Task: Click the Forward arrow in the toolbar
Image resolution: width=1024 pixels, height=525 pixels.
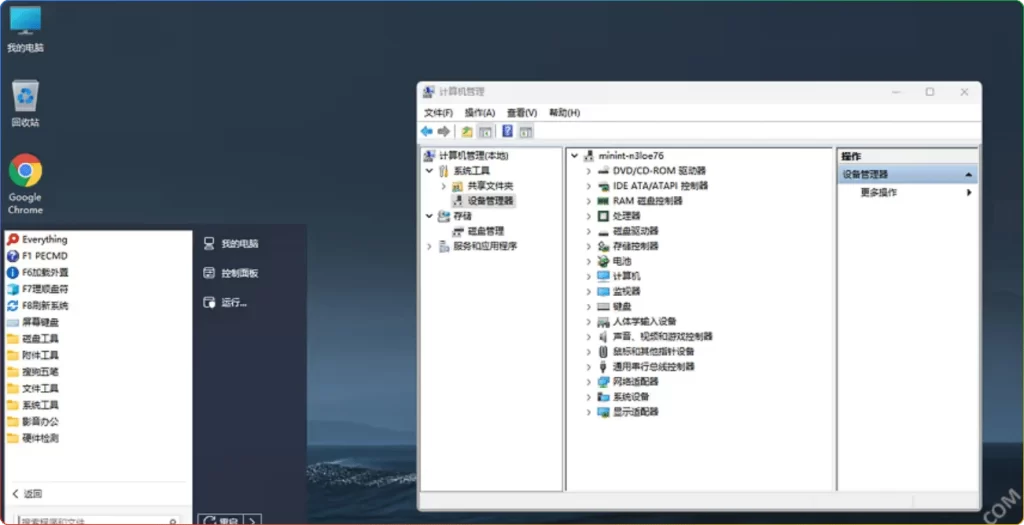Action: click(x=443, y=131)
